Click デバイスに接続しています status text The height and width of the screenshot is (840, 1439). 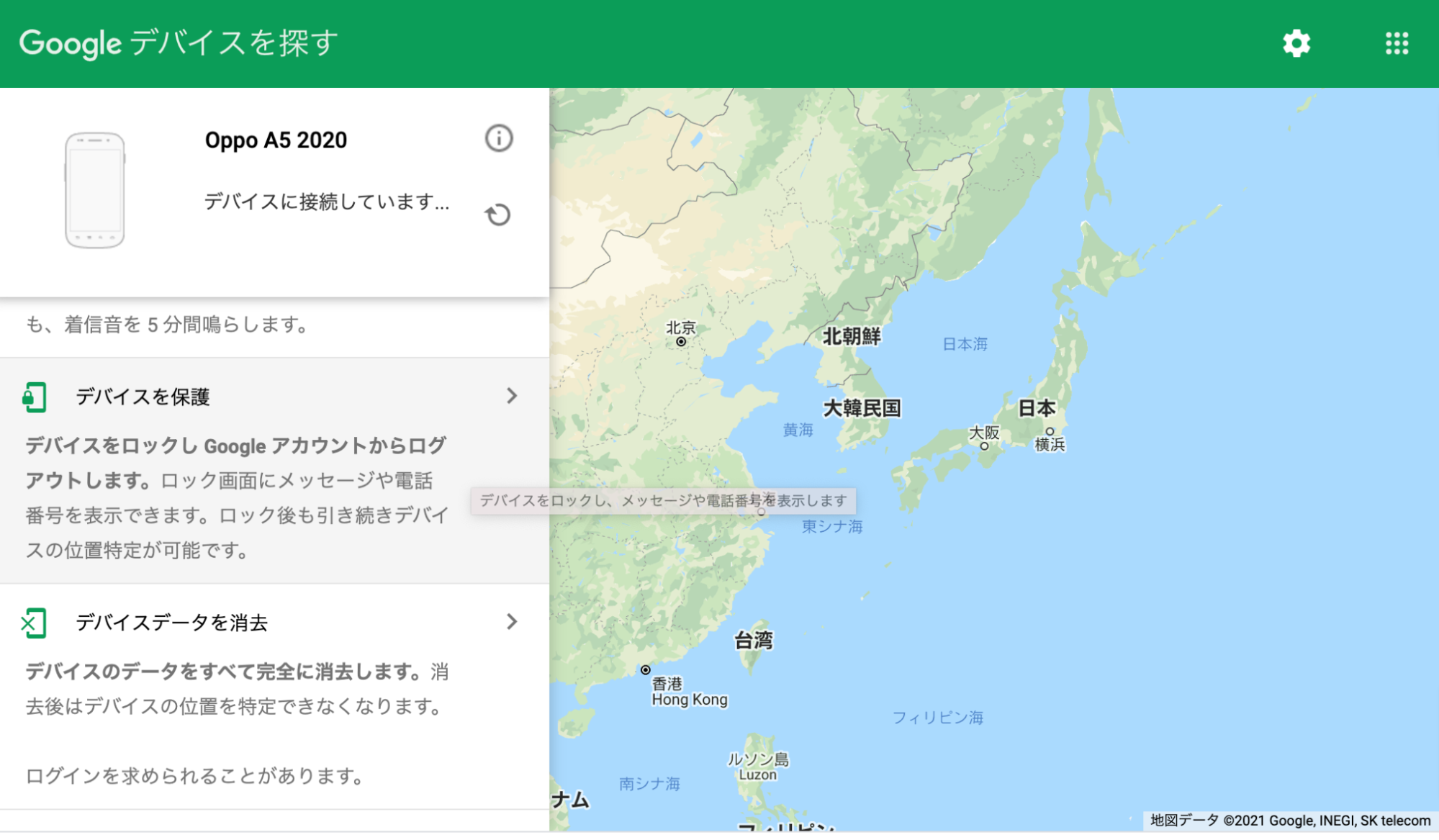[x=327, y=202]
